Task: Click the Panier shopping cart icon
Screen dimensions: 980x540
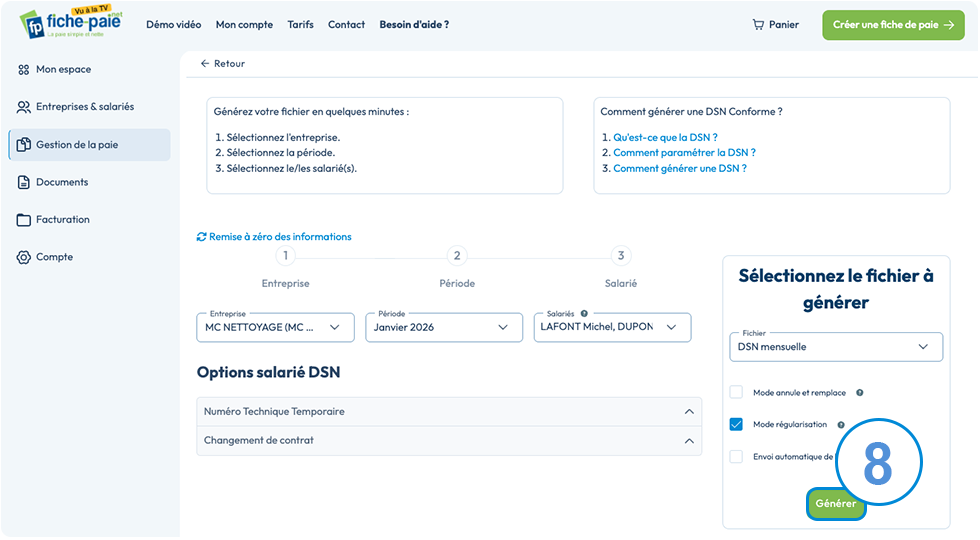Action: (758, 24)
